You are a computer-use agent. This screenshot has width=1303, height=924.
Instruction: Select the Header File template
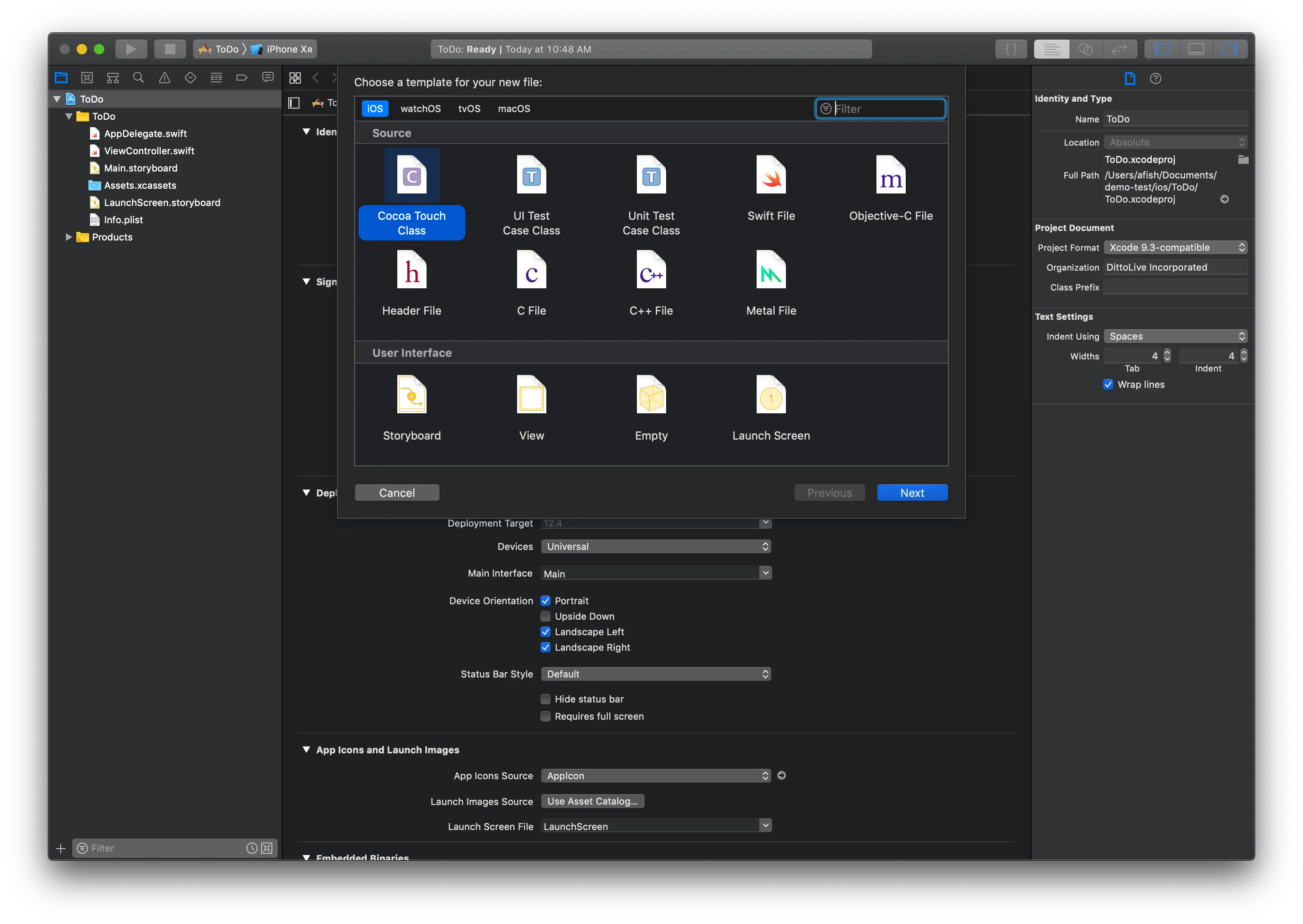point(412,283)
